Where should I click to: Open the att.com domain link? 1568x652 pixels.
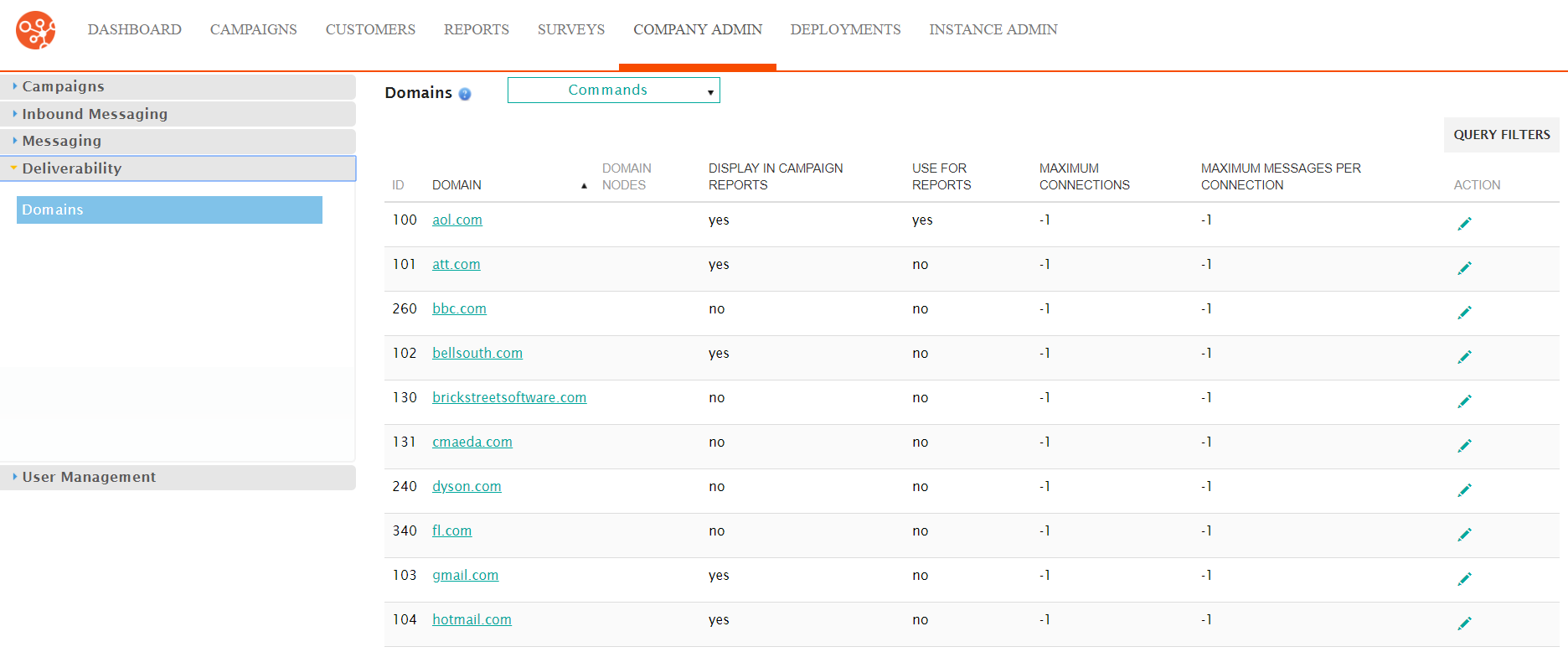pos(456,264)
